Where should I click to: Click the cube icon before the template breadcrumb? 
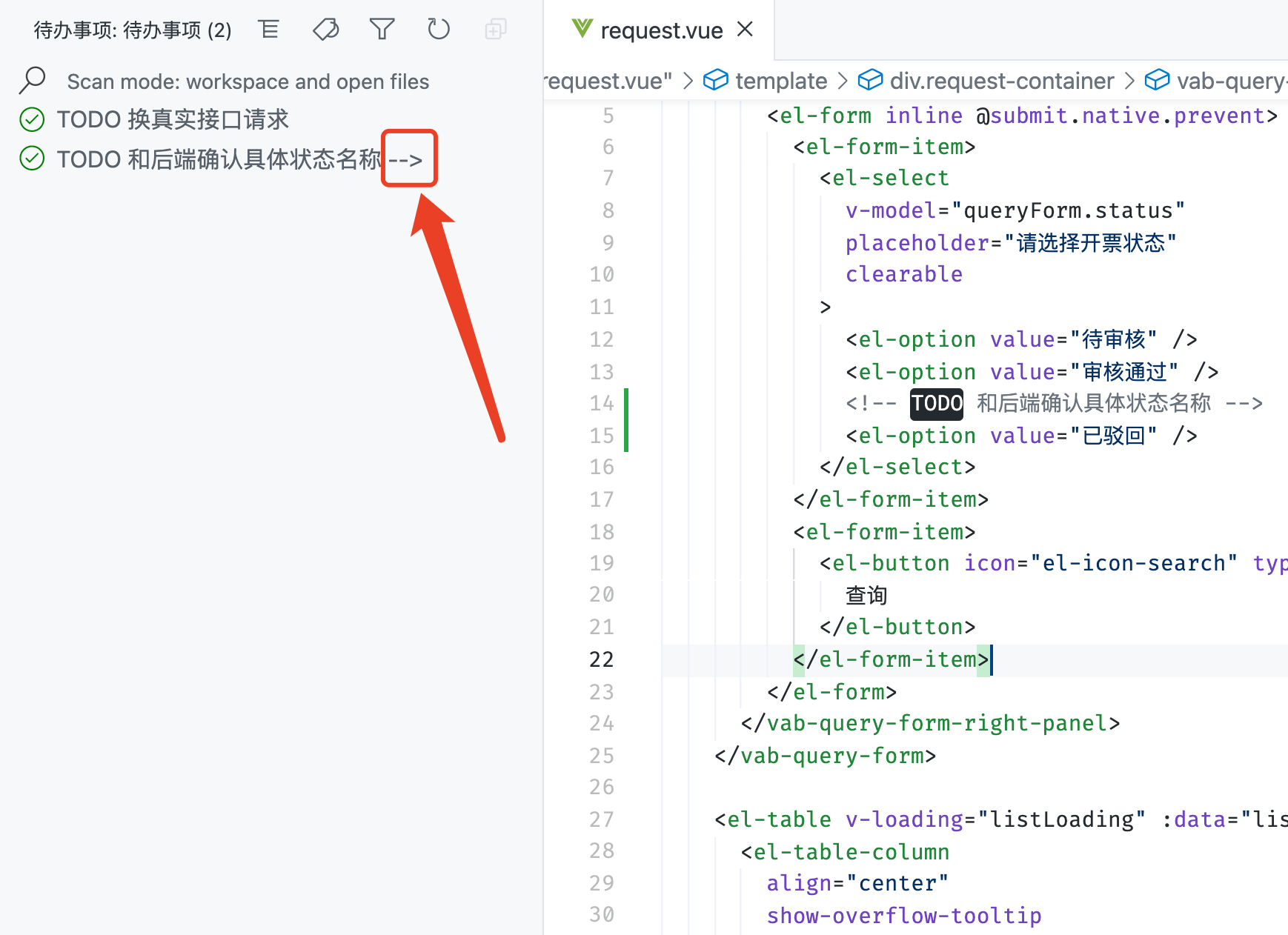tap(716, 80)
